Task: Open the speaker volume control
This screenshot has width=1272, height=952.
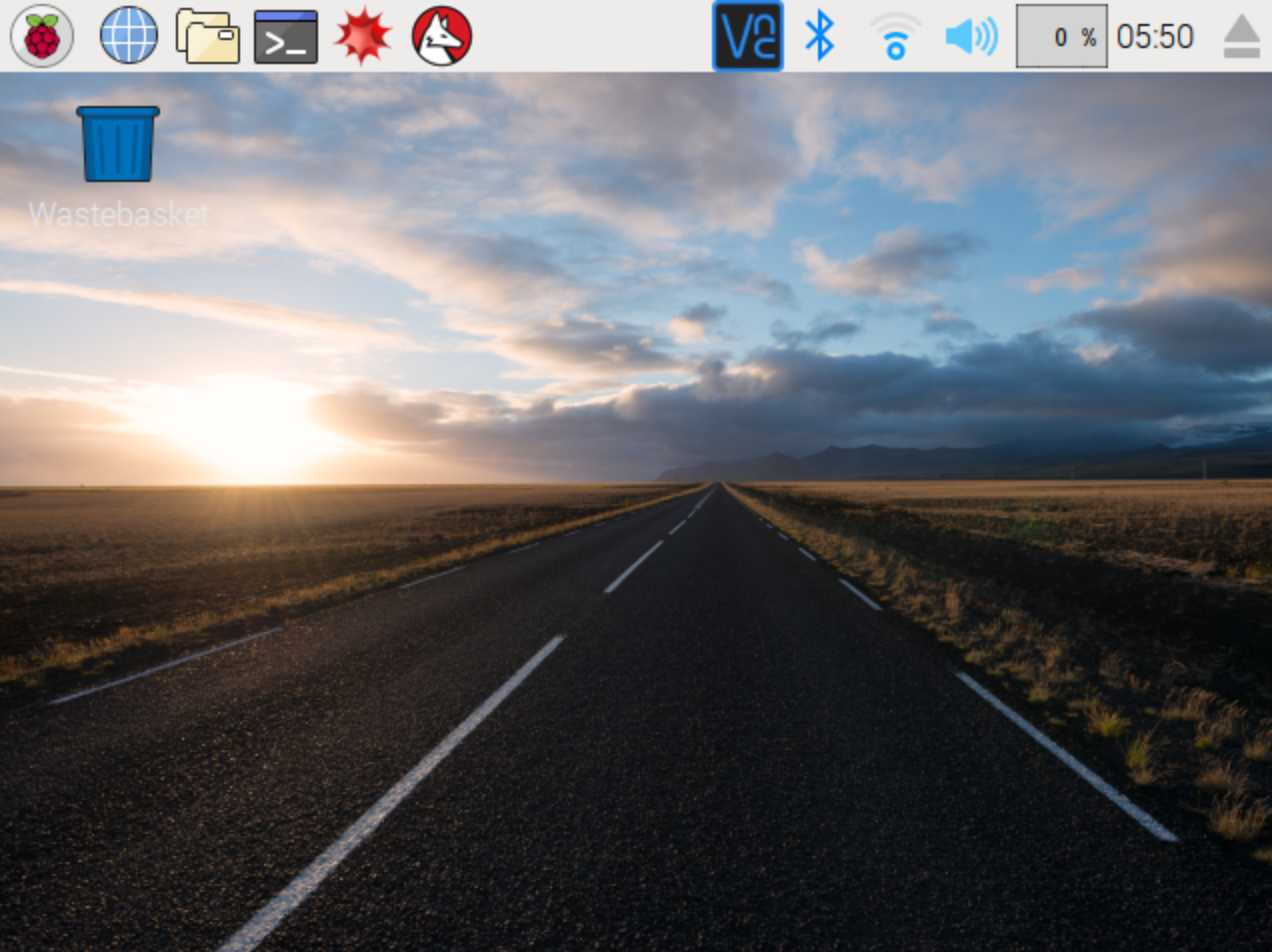Action: click(x=971, y=37)
